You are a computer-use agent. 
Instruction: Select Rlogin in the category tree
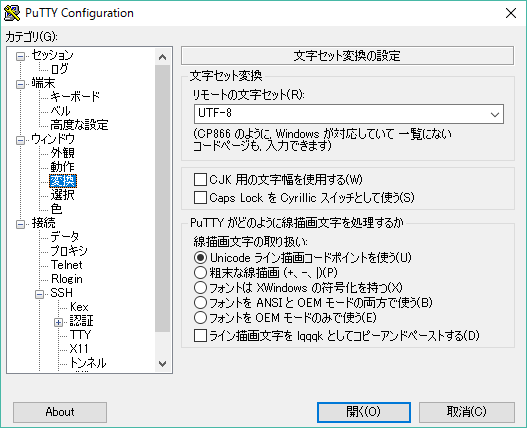tap(67, 279)
